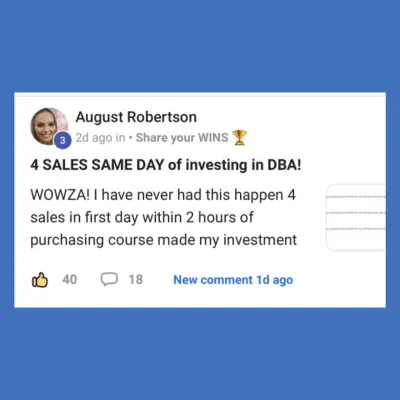Click the post body starting 'sales in first day'
The width and height of the screenshot is (400, 400).
tap(142, 217)
